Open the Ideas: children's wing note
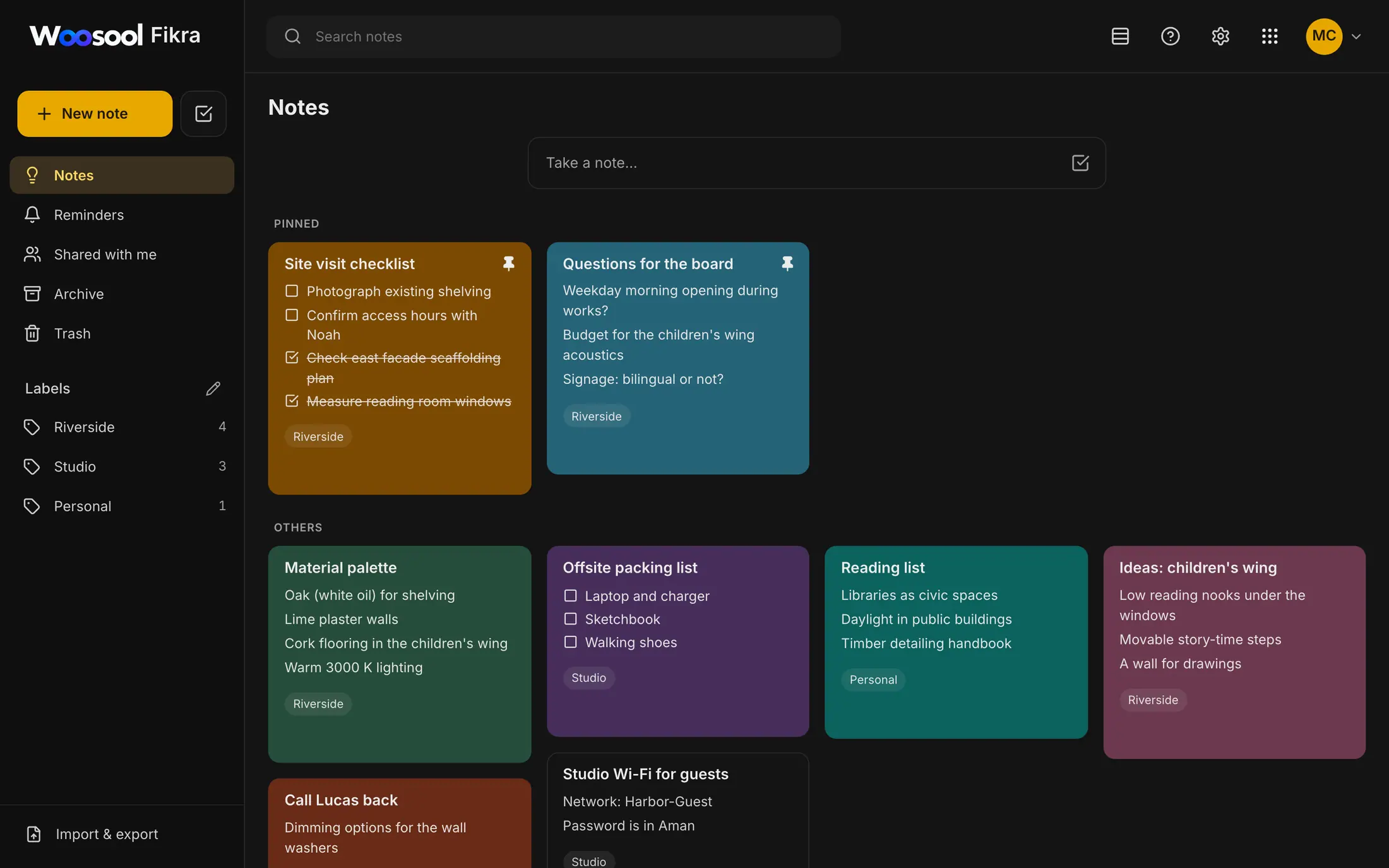This screenshot has width=1389, height=868. click(x=1234, y=652)
